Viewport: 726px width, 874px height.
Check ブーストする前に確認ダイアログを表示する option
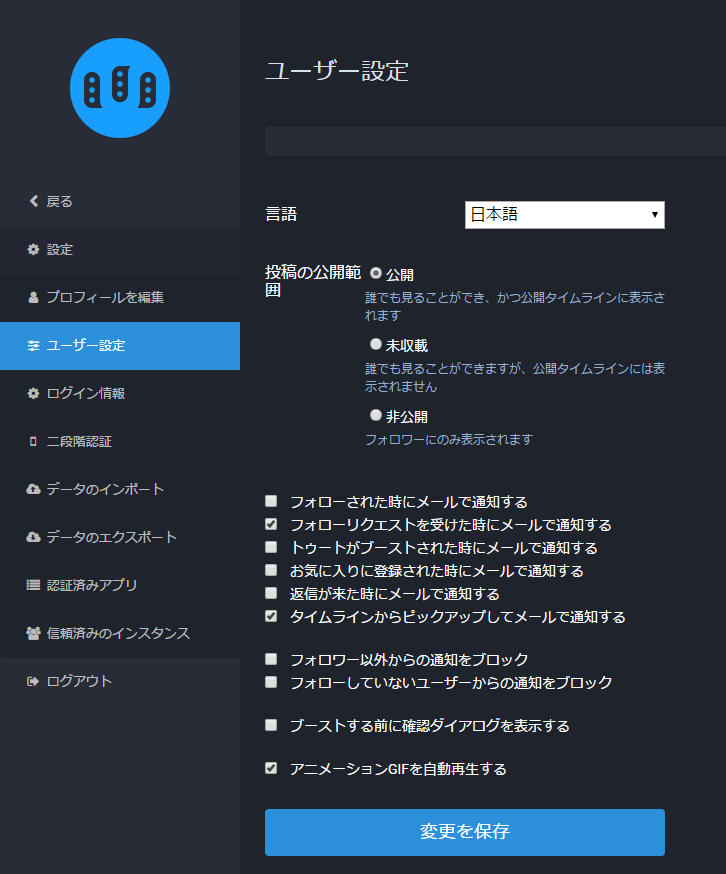pos(271,725)
